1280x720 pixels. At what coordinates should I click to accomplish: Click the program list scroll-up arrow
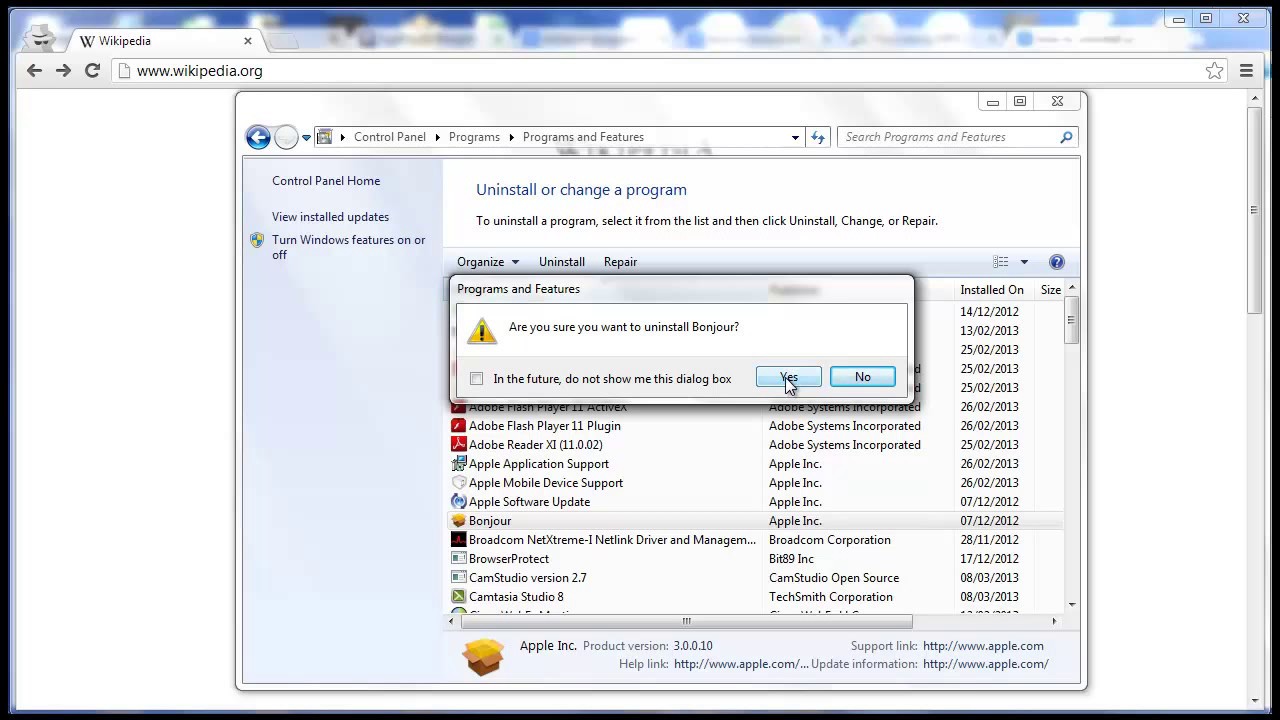pyautogui.click(x=1072, y=289)
